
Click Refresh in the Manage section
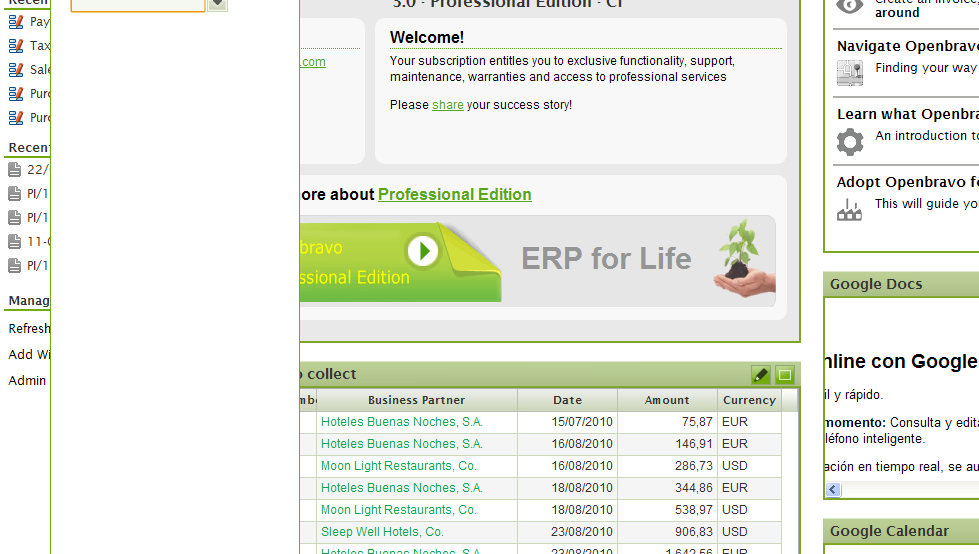[x=29, y=329]
